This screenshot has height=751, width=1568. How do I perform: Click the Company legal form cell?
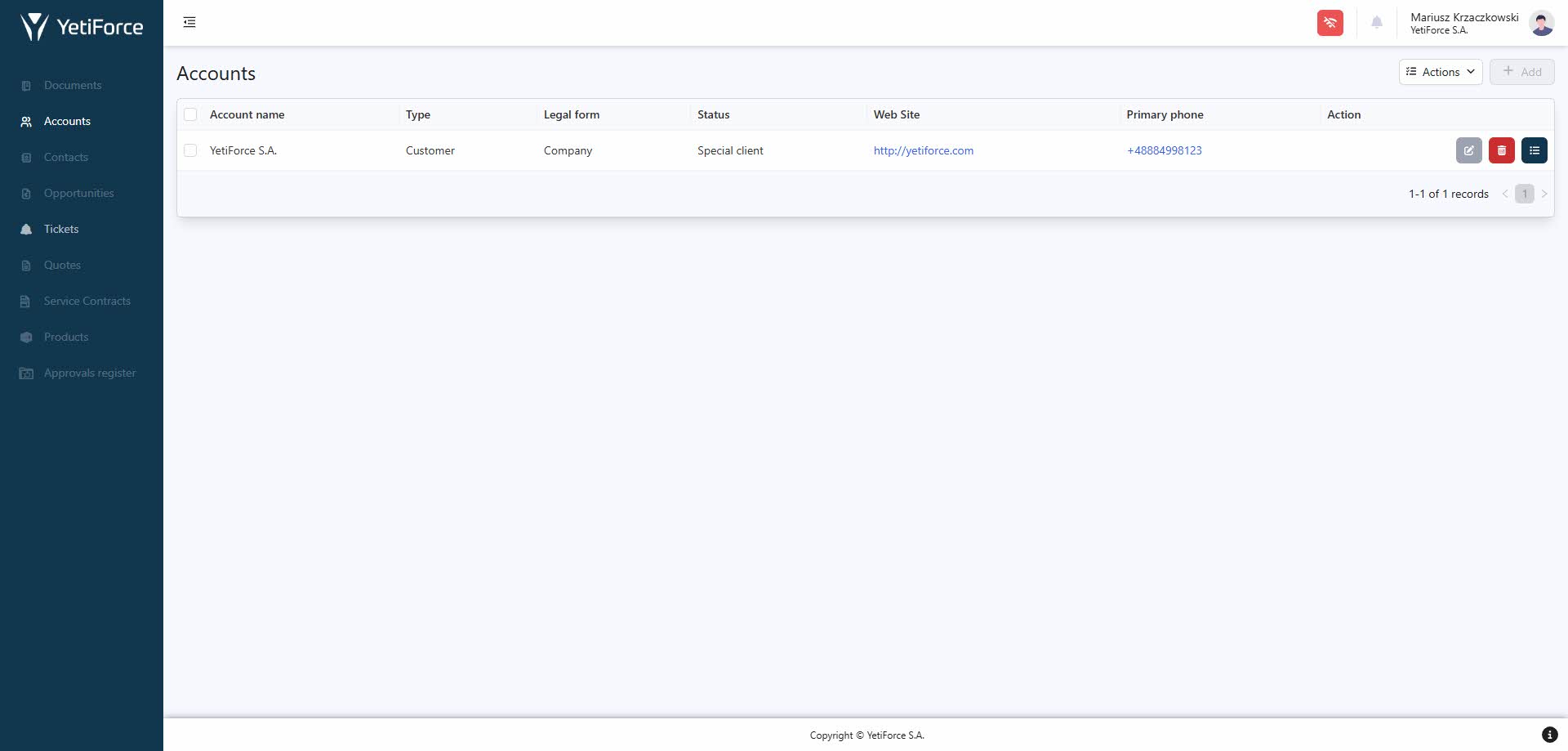pos(568,150)
